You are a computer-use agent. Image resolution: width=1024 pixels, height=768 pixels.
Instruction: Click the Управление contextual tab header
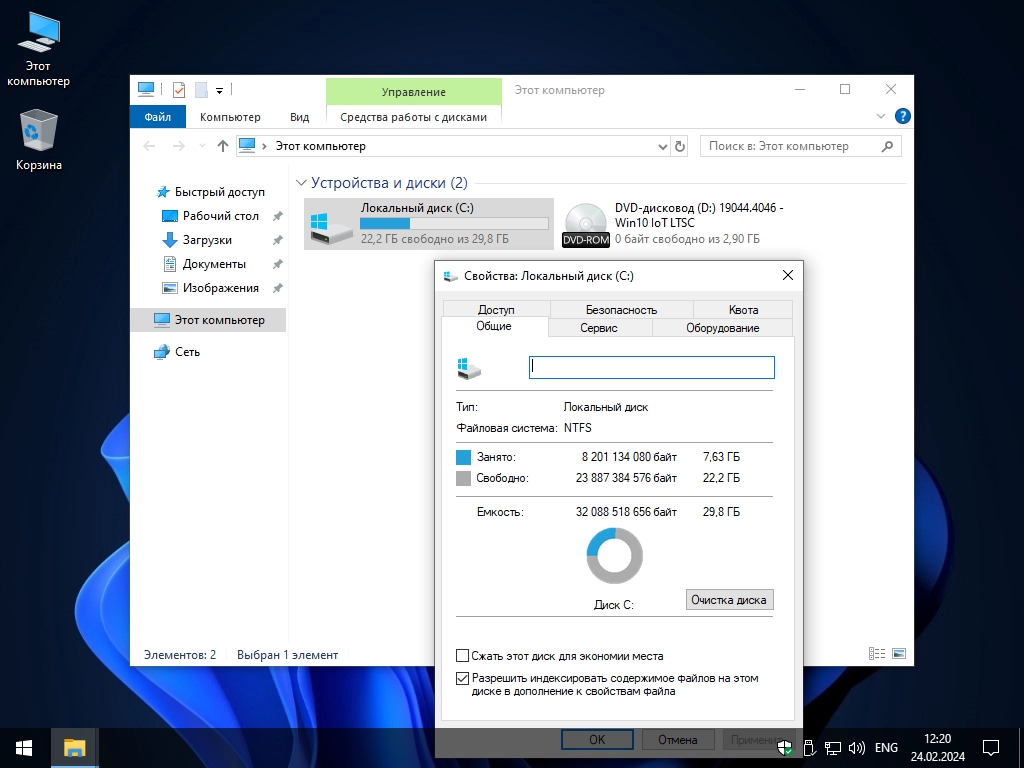tap(413, 92)
